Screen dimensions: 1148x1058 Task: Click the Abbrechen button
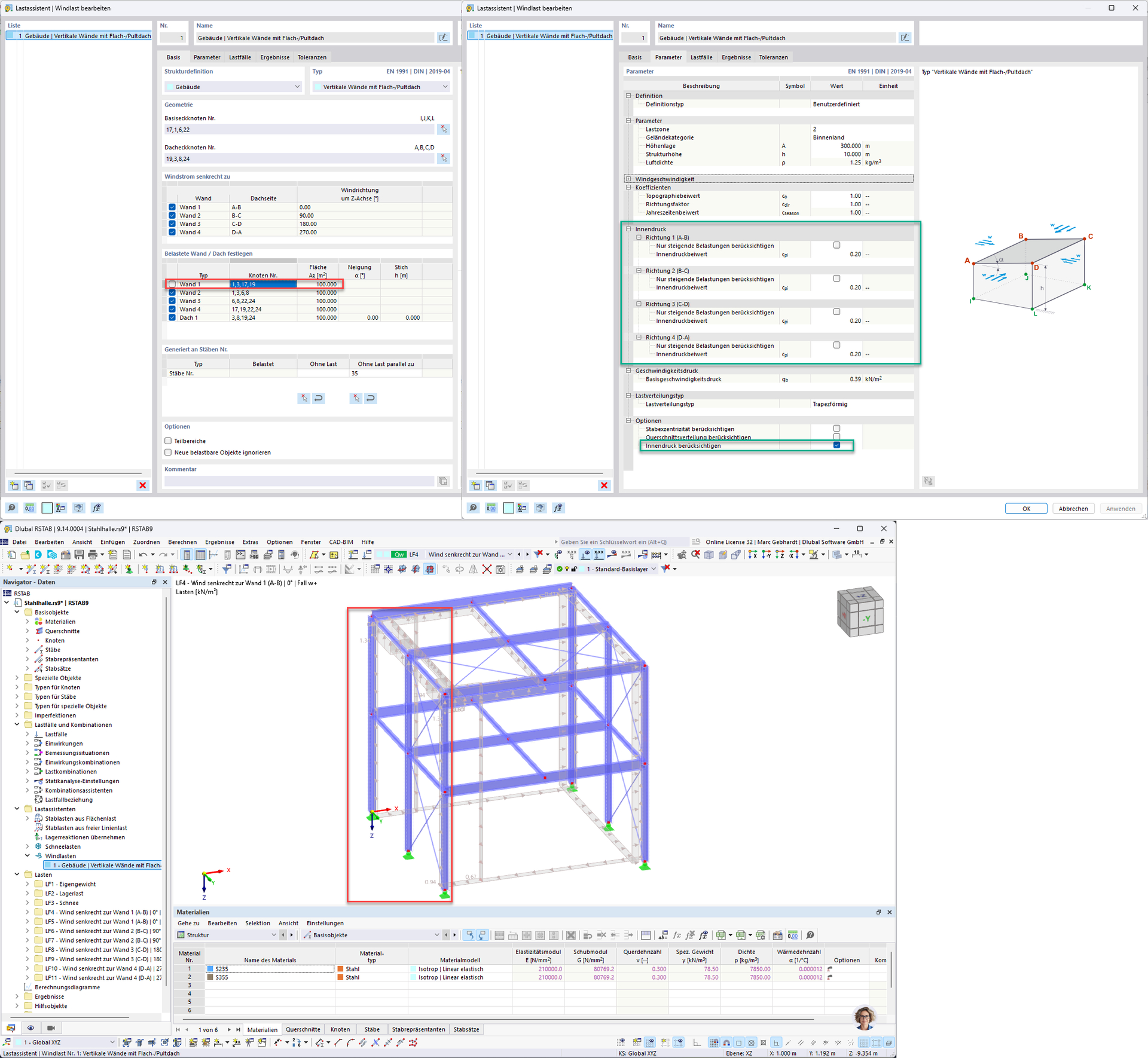[x=1073, y=509]
